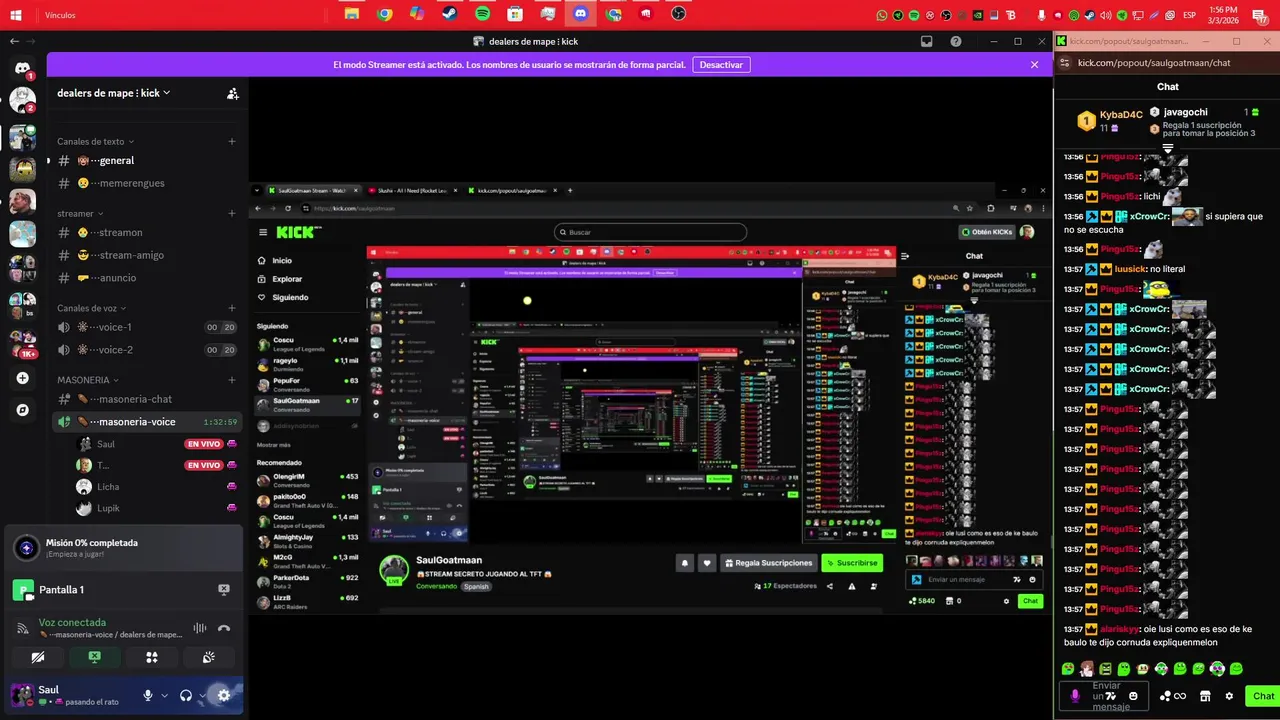Click Desactivar to disable Streamer mode
1280x720 pixels.
721,64
